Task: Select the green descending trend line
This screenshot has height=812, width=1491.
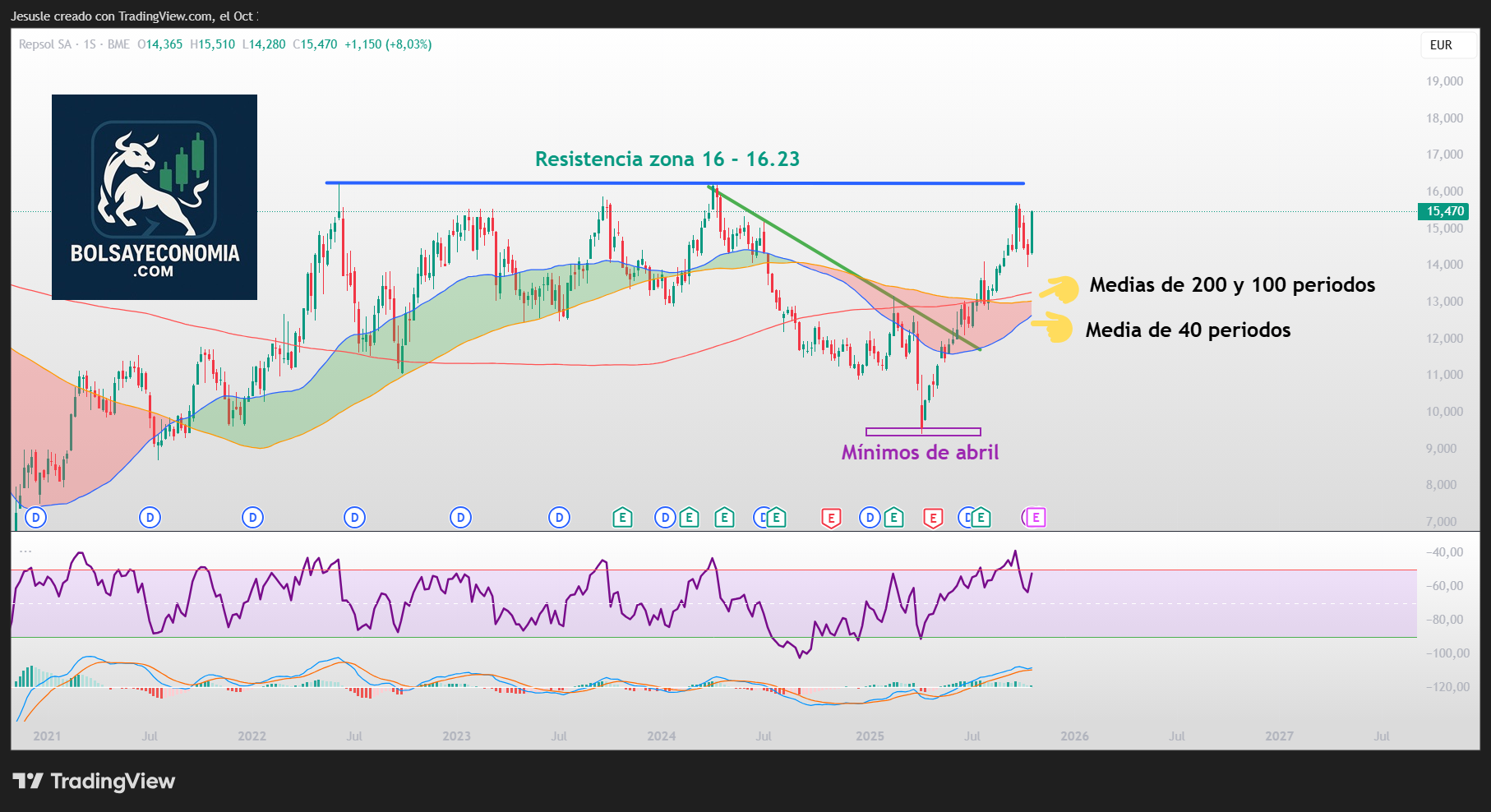Action: coord(847,270)
